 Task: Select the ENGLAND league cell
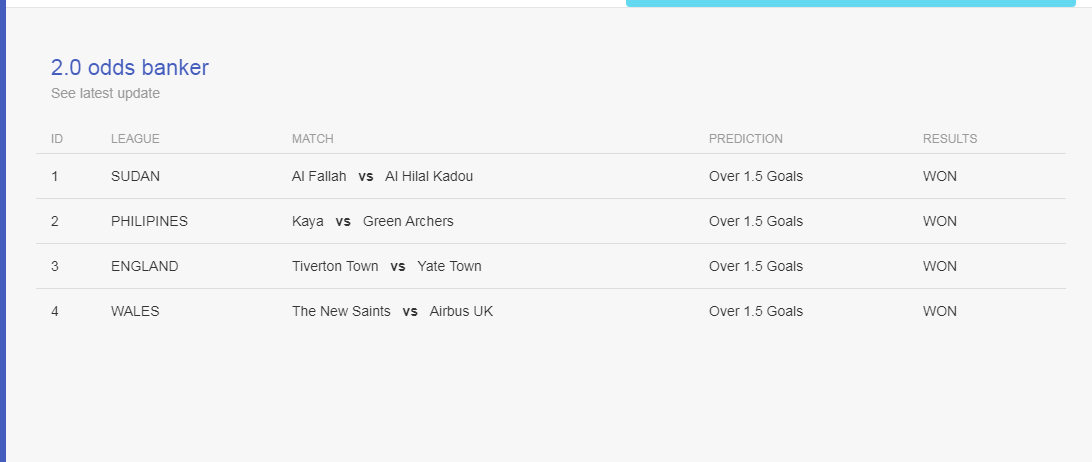tap(144, 266)
